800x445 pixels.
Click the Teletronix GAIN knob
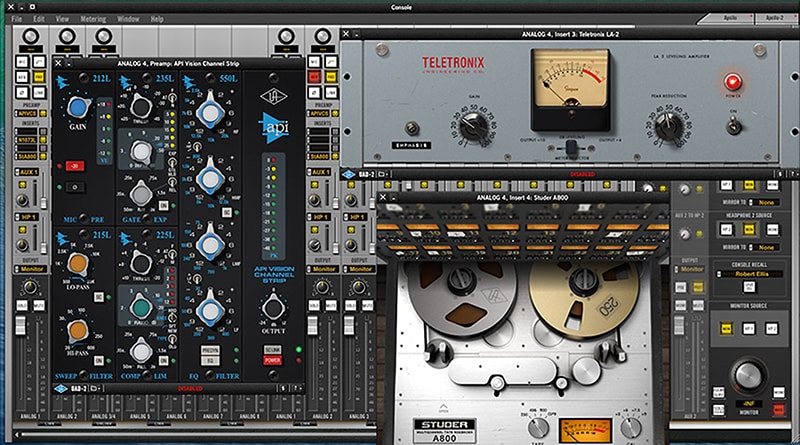[473, 127]
